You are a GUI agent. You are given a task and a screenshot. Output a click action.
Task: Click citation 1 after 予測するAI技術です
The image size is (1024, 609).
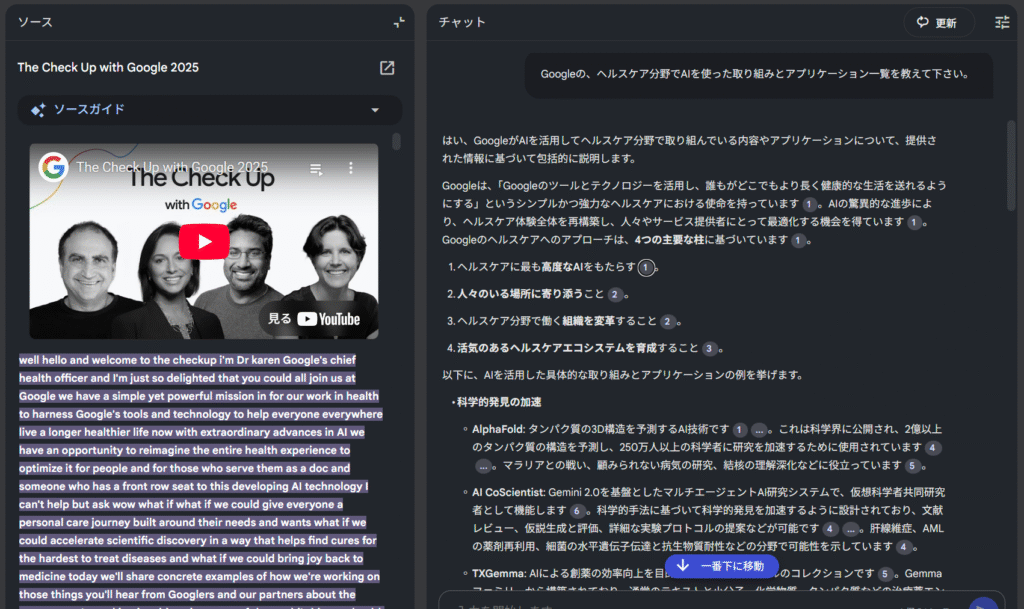click(x=739, y=430)
